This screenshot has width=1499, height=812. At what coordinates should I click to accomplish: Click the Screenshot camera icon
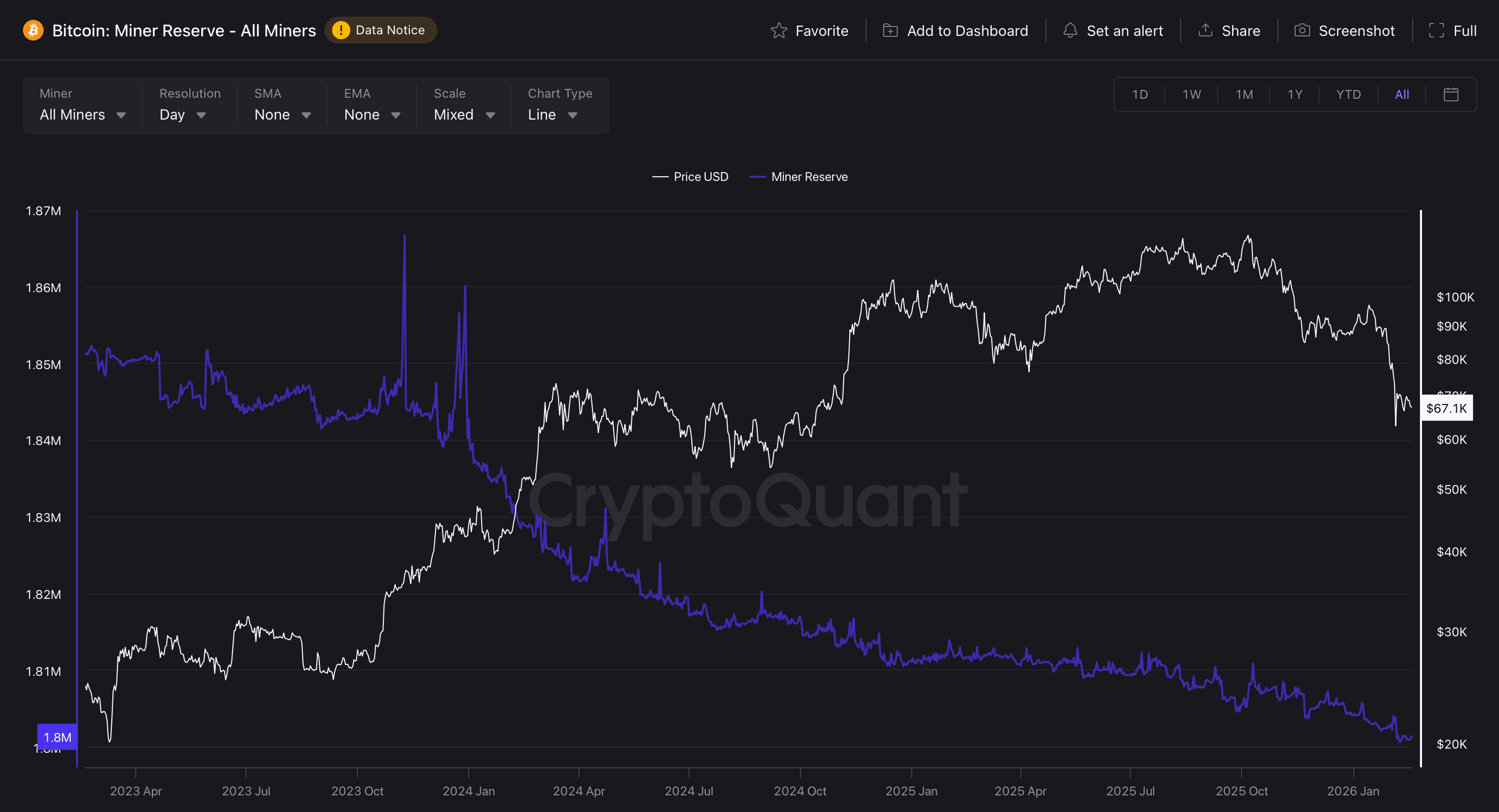click(1302, 30)
